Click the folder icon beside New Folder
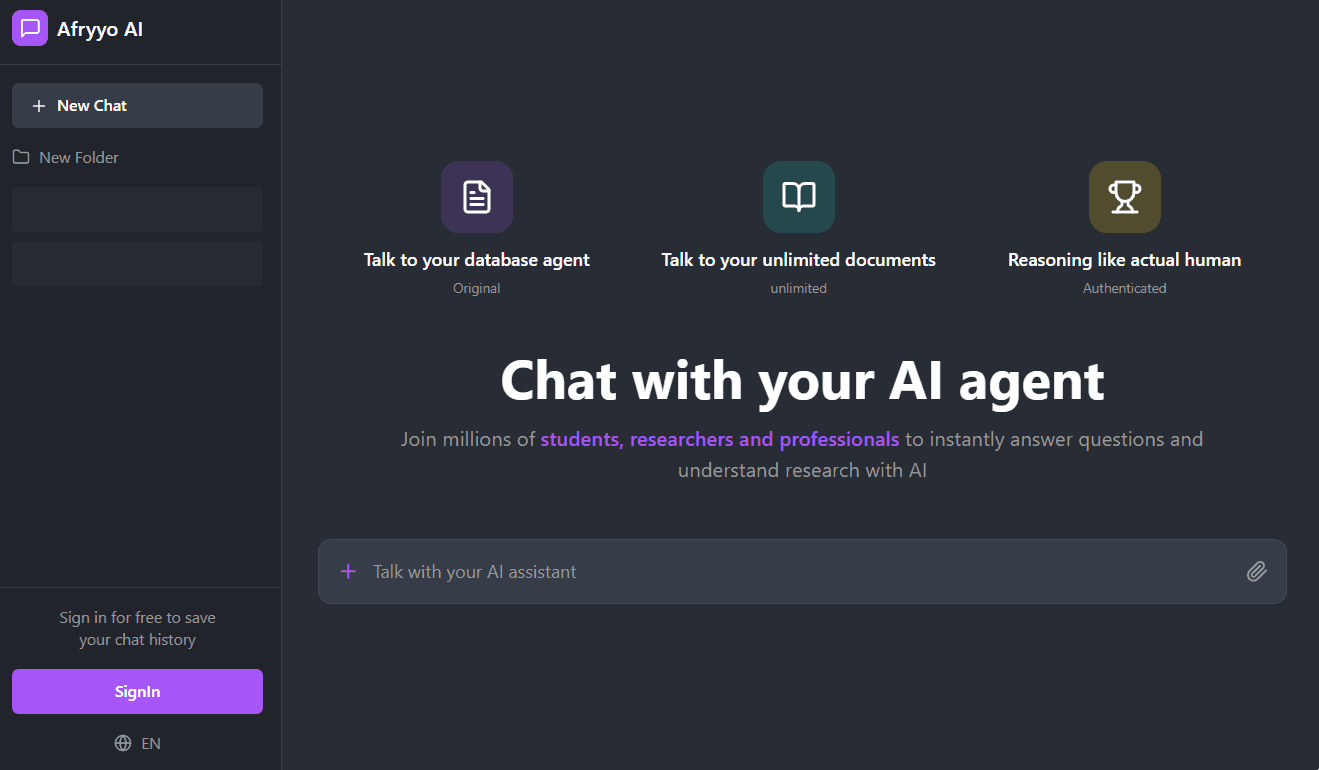Image resolution: width=1319 pixels, height=770 pixels. [20, 157]
